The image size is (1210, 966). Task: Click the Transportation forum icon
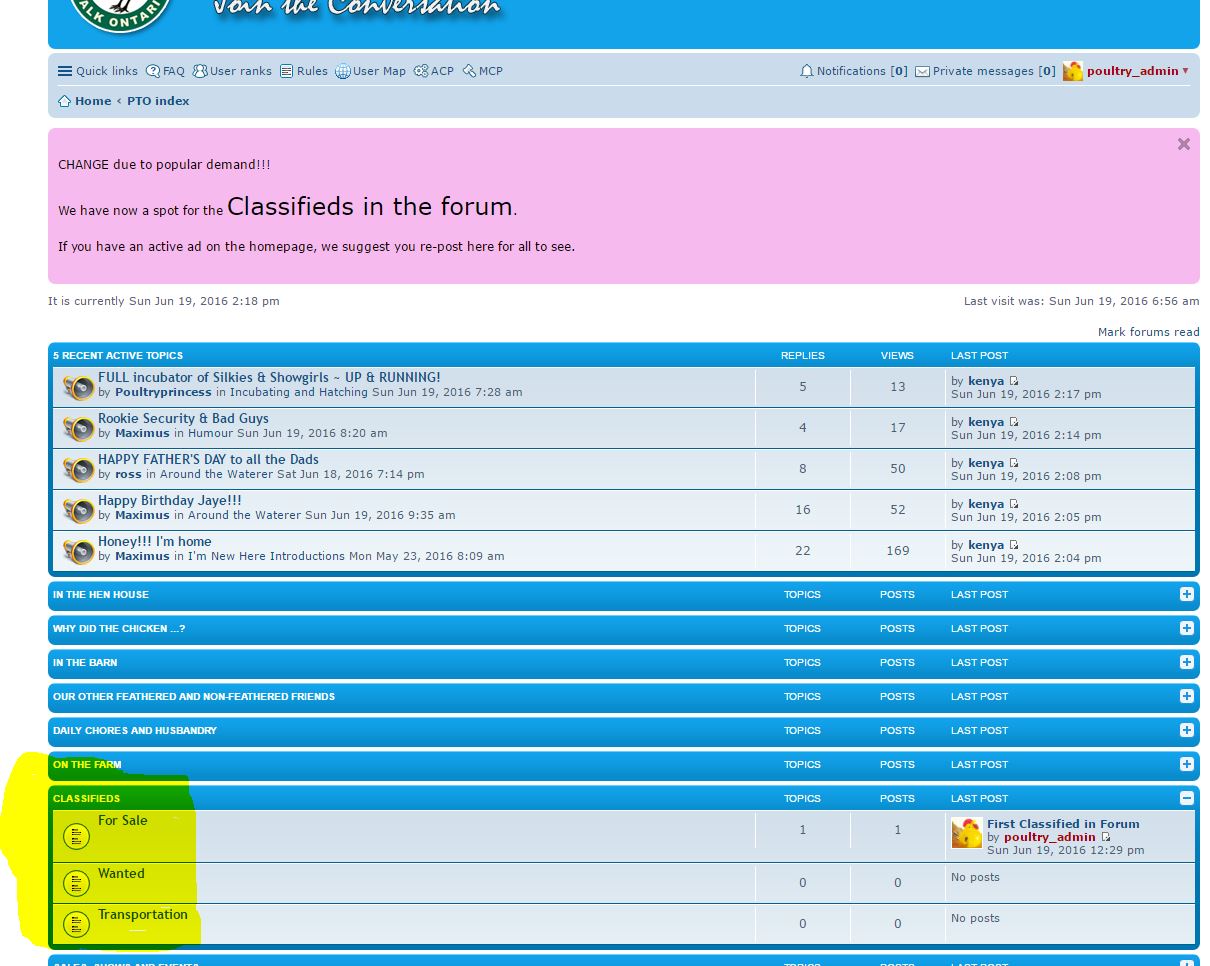click(77, 923)
